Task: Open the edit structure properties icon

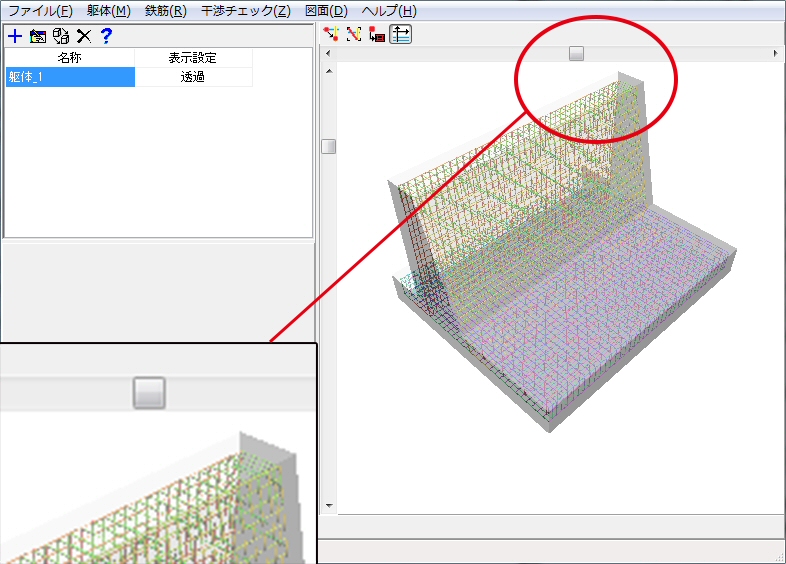Action: [x=38, y=36]
